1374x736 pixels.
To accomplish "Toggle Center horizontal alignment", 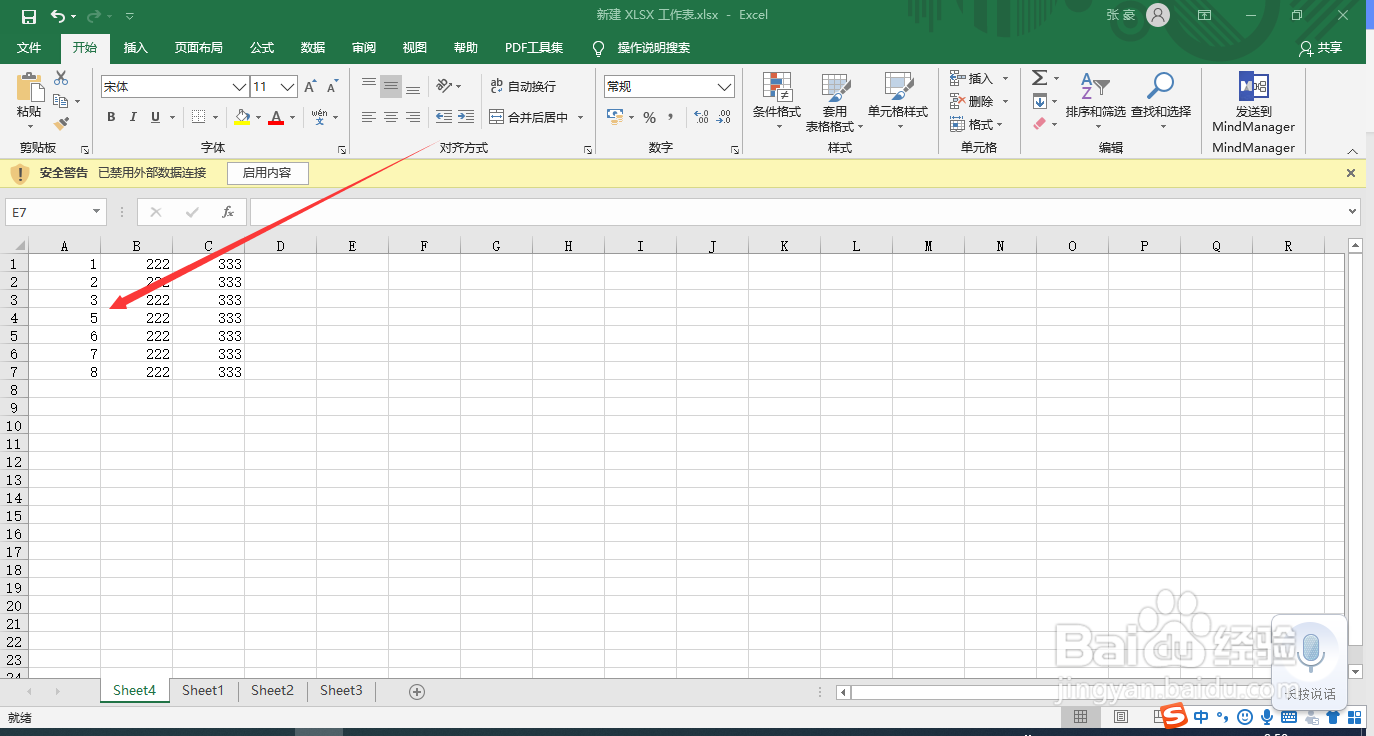I will coord(391,118).
